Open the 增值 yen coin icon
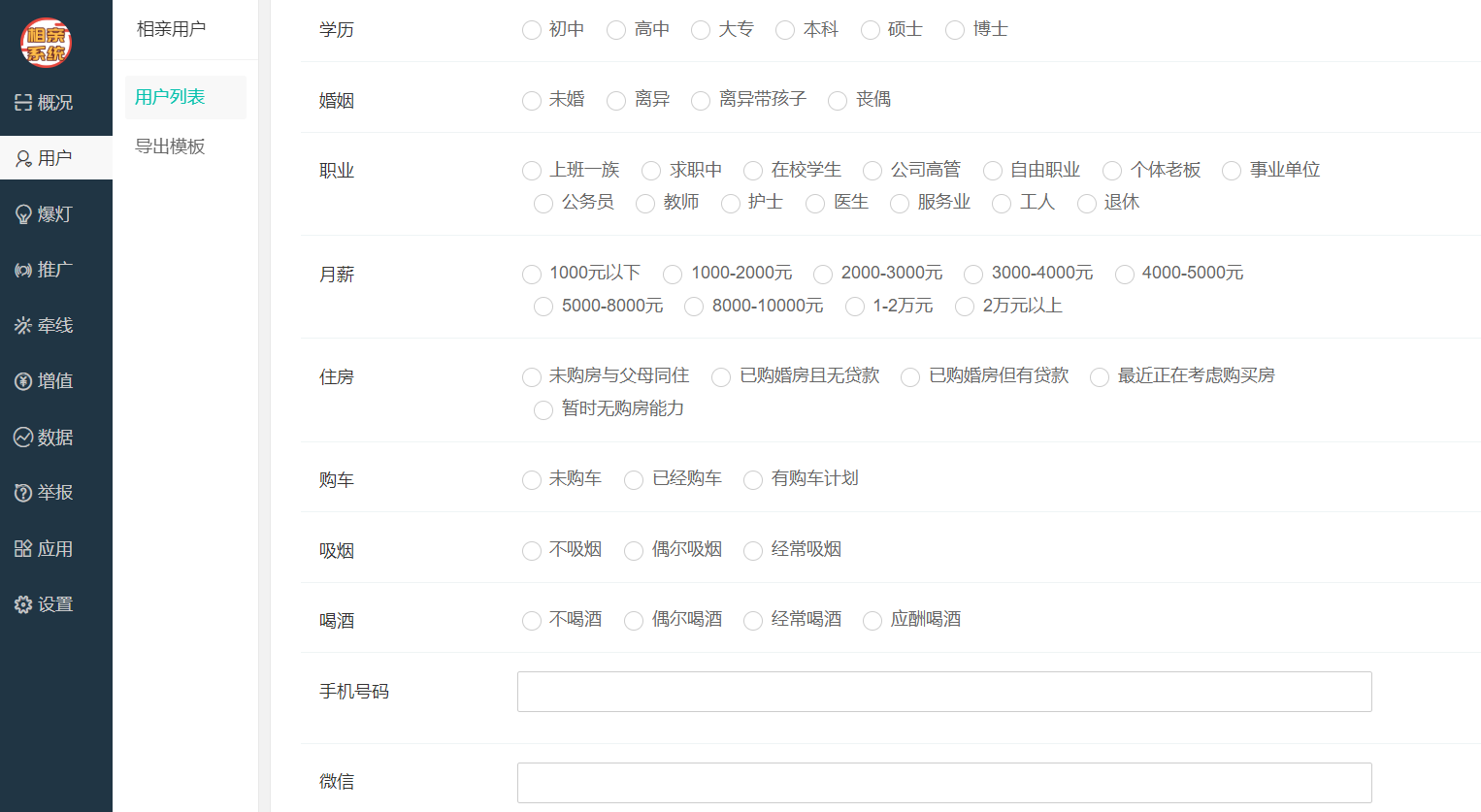The width and height of the screenshot is (1481, 812). [23, 381]
